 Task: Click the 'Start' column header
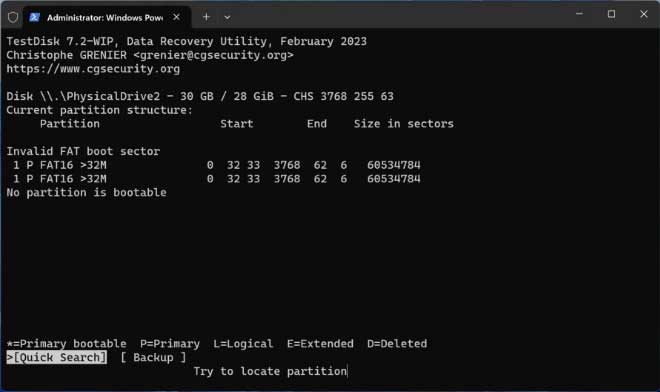pyautogui.click(x=237, y=124)
